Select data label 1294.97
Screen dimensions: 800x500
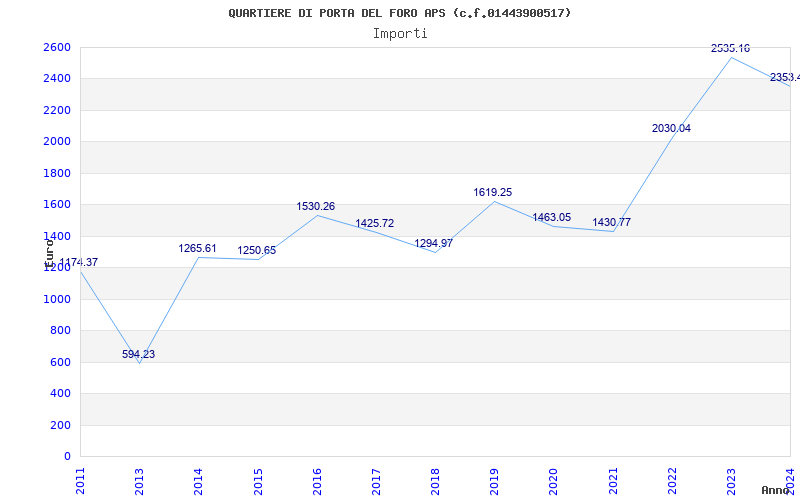pos(434,243)
